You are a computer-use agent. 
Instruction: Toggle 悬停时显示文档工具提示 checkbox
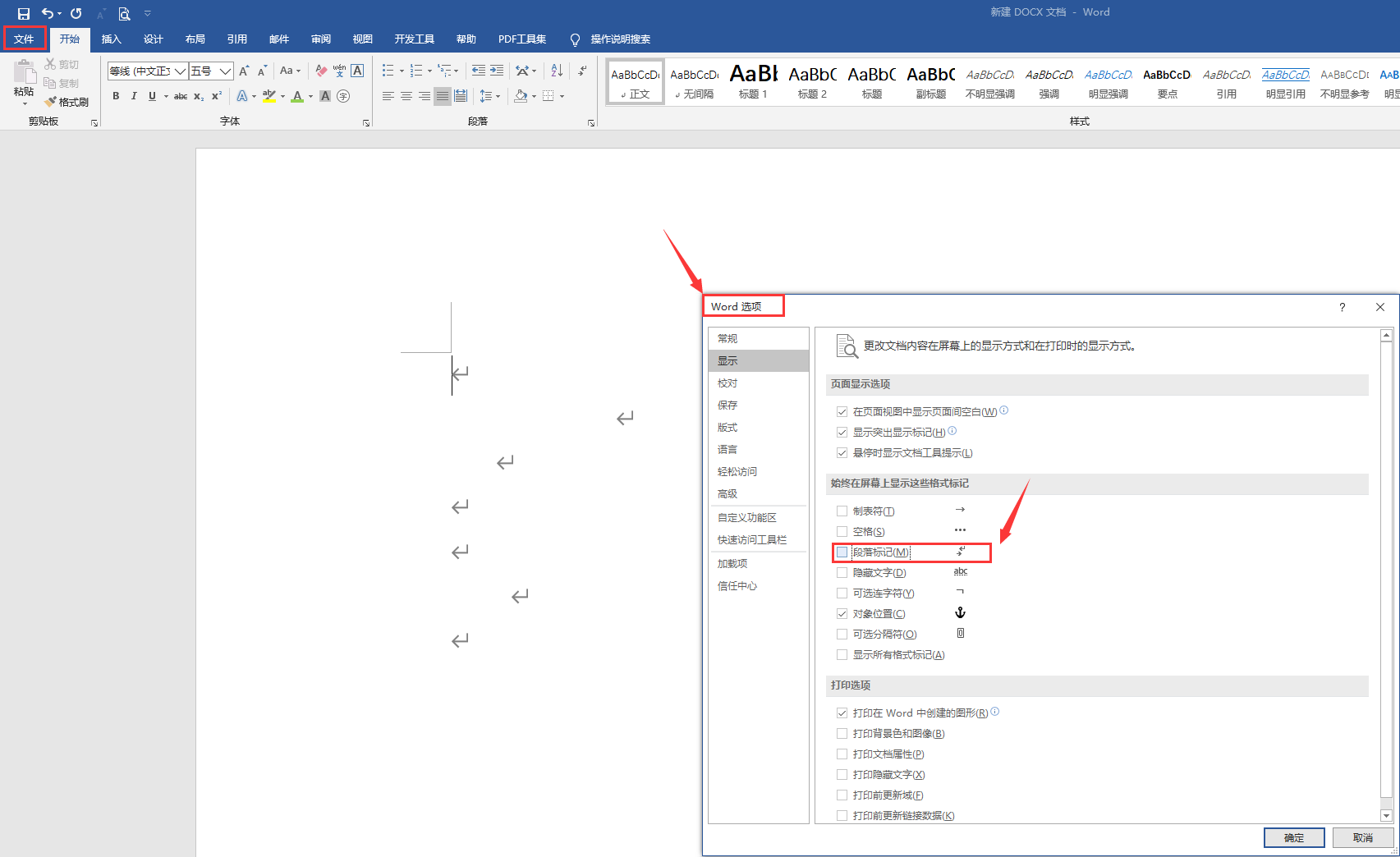pos(842,453)
